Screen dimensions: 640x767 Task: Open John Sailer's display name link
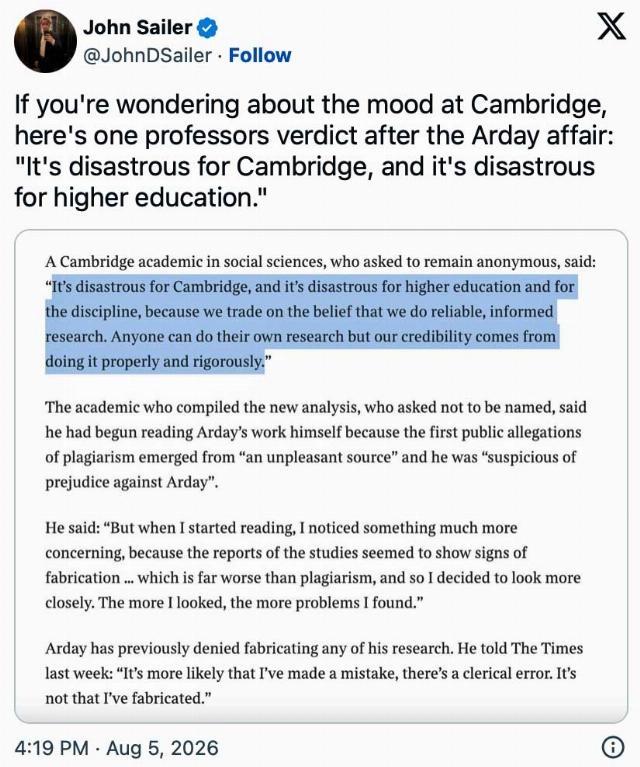(x=137, y=27)
